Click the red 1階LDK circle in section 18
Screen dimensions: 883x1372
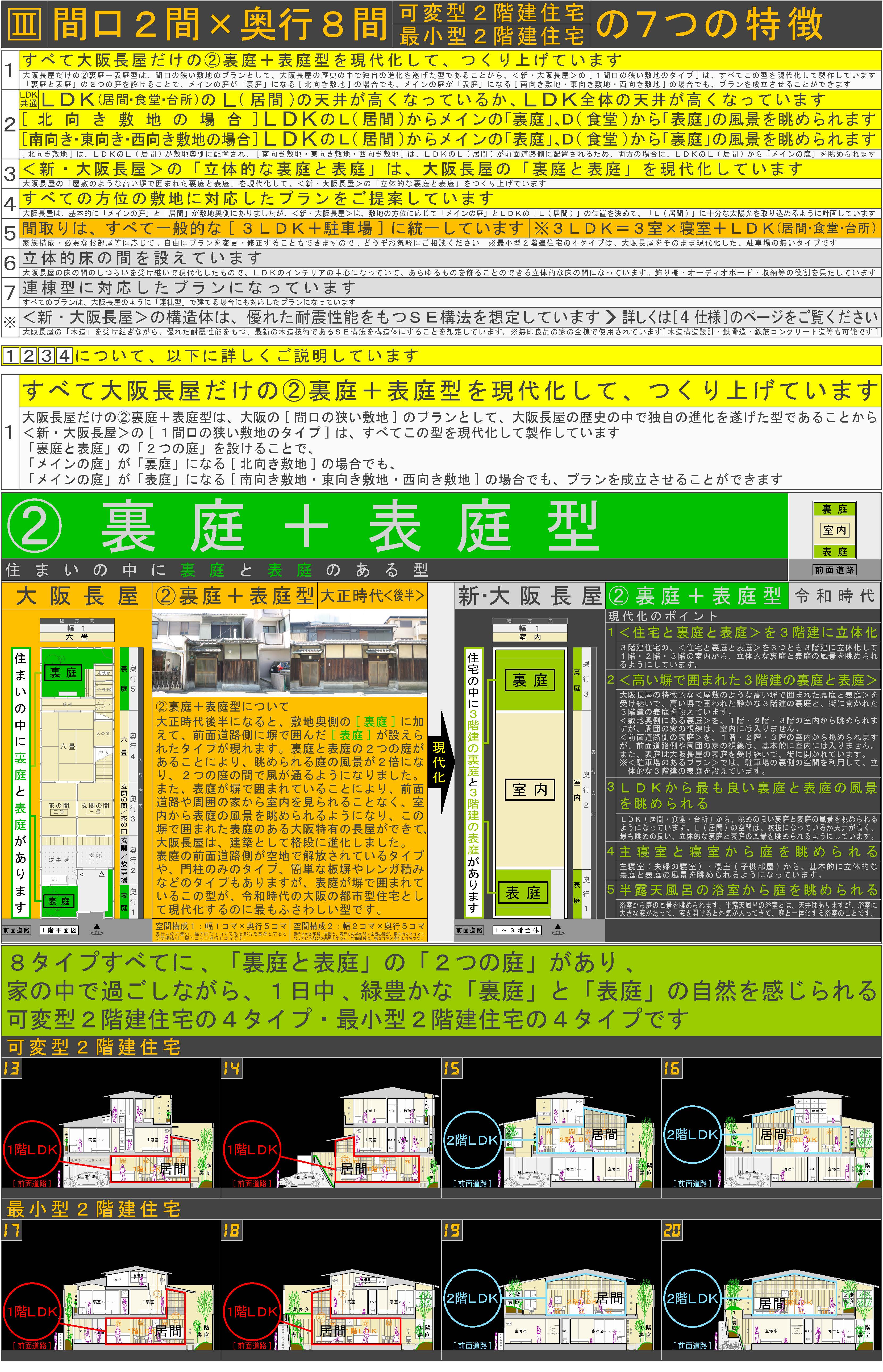(252, 1312)
